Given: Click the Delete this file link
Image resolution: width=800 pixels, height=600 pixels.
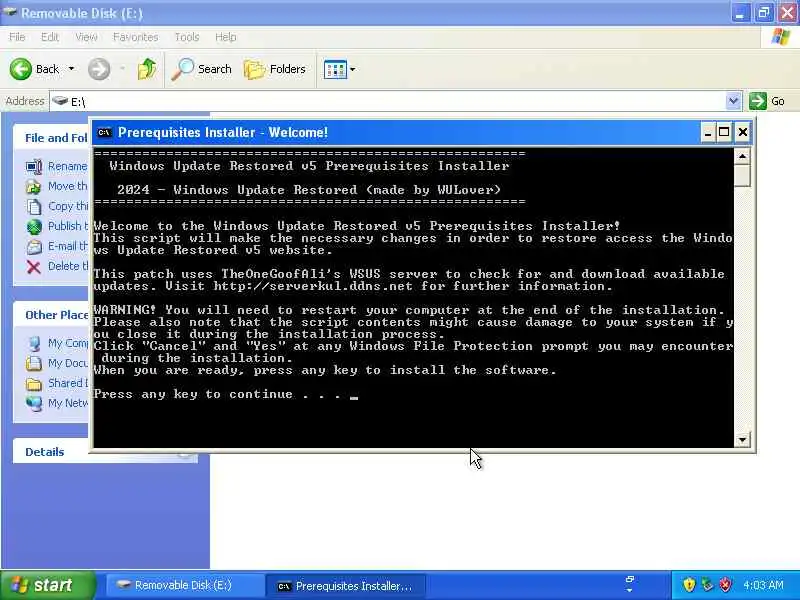Looking at the screenshot, I should coord(67,266).
